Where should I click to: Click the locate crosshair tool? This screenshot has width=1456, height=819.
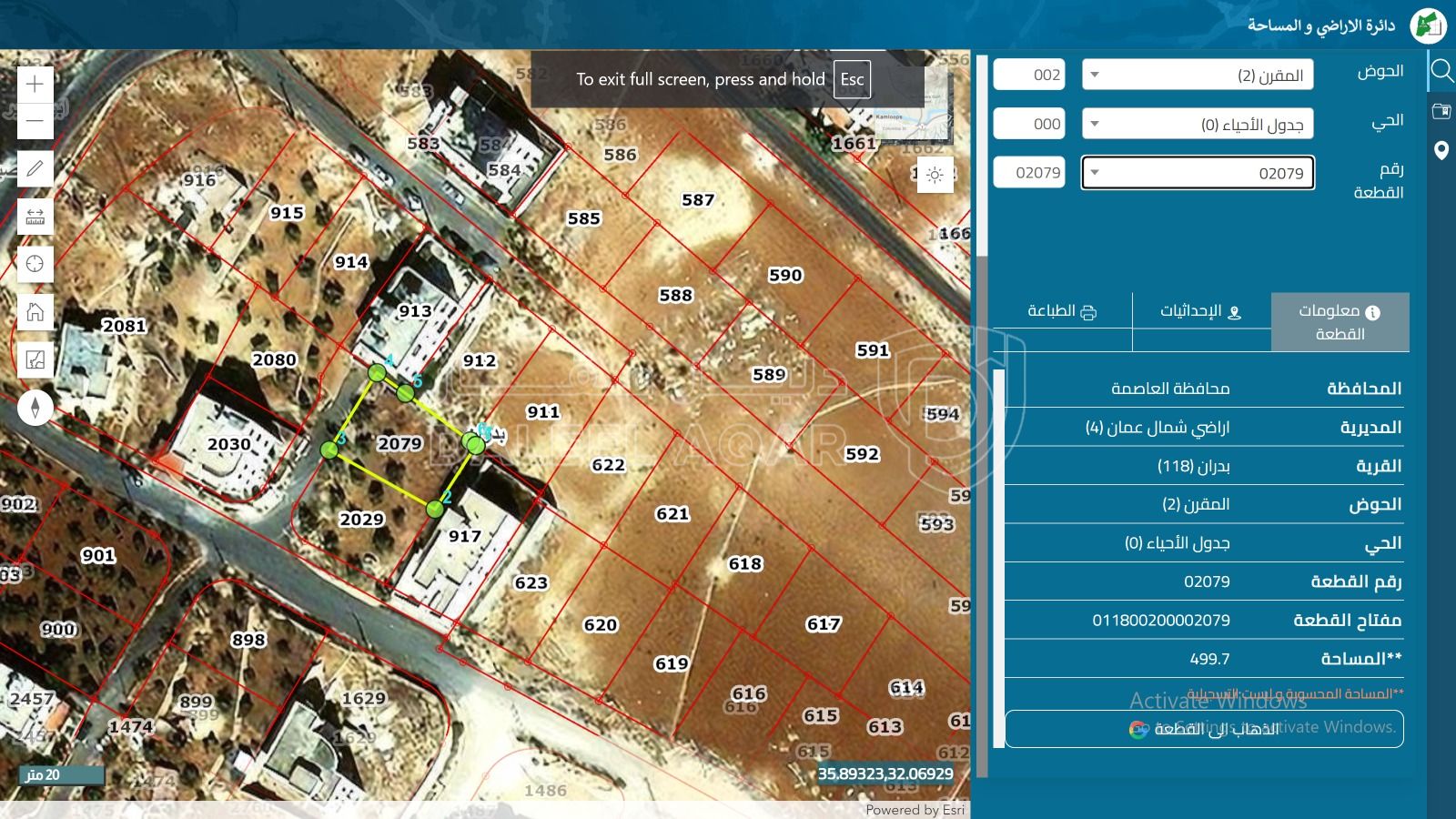pos(35,264)
